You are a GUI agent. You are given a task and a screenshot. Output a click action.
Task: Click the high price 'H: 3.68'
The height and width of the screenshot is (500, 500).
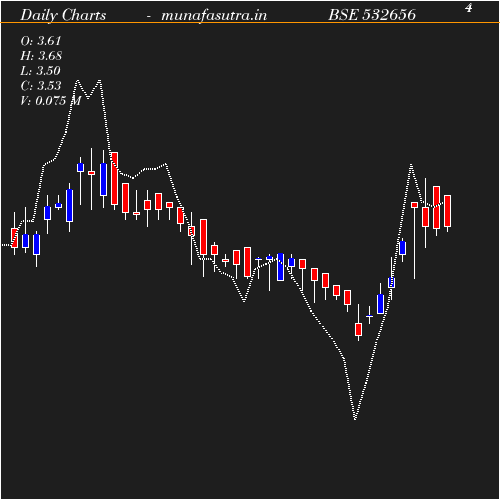tap(41, 56)
